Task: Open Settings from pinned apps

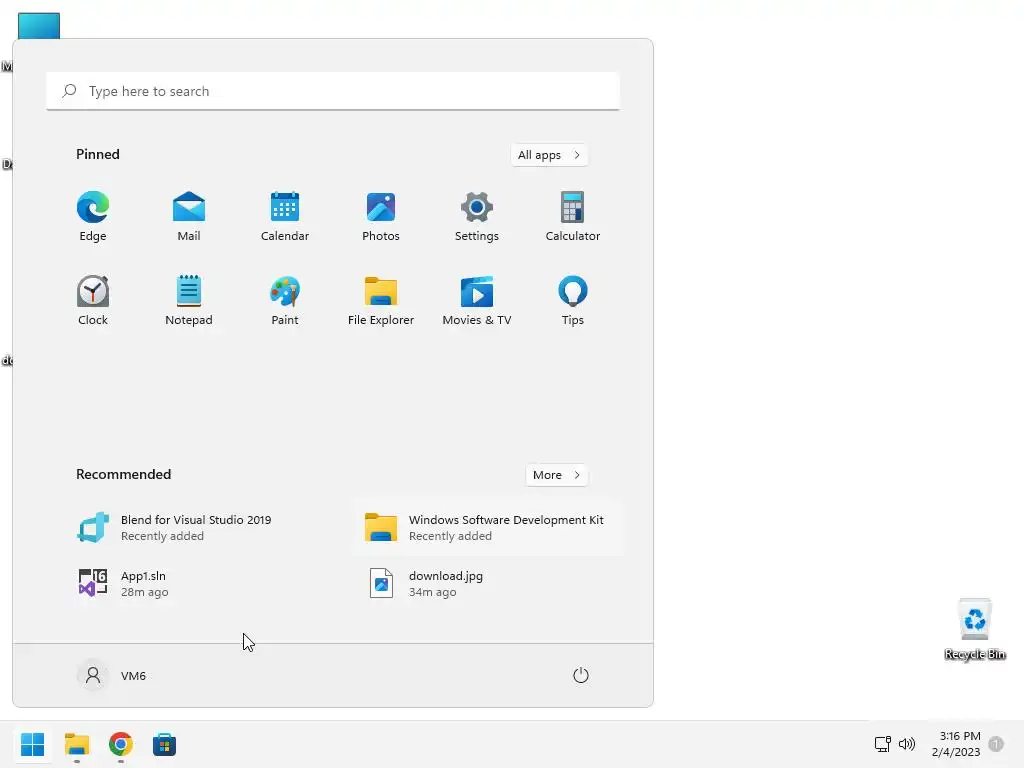Action: [x=477, y=216]
